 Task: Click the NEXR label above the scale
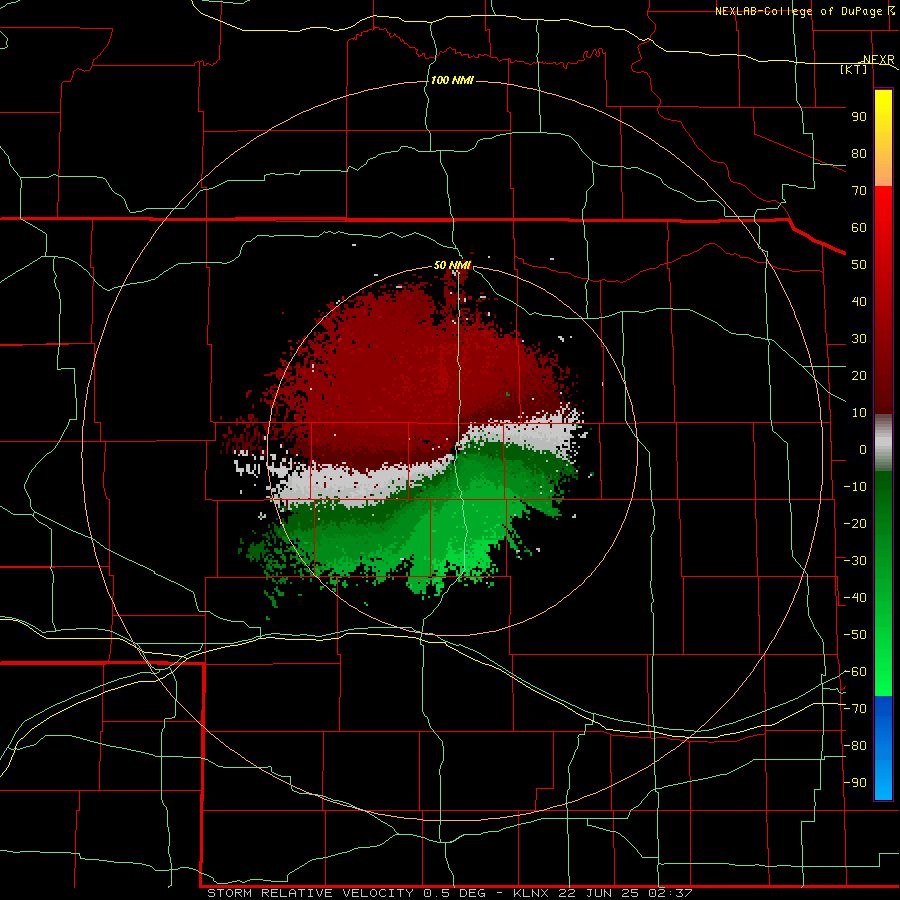click(x=879, y=60)
